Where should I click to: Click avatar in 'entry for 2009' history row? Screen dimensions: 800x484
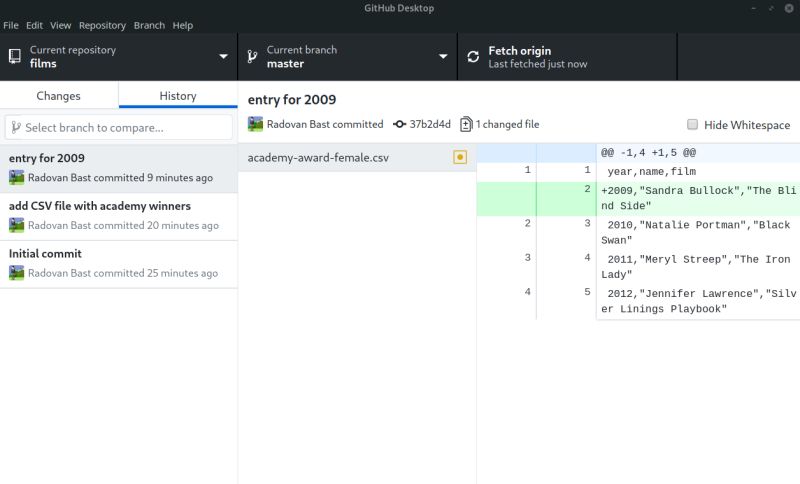point(16,177)
